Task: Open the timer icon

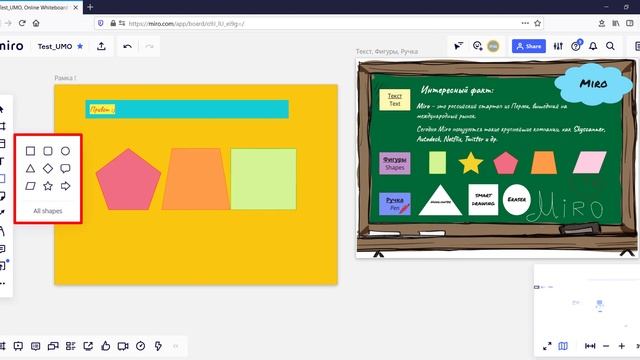Action: click(140, 346)
